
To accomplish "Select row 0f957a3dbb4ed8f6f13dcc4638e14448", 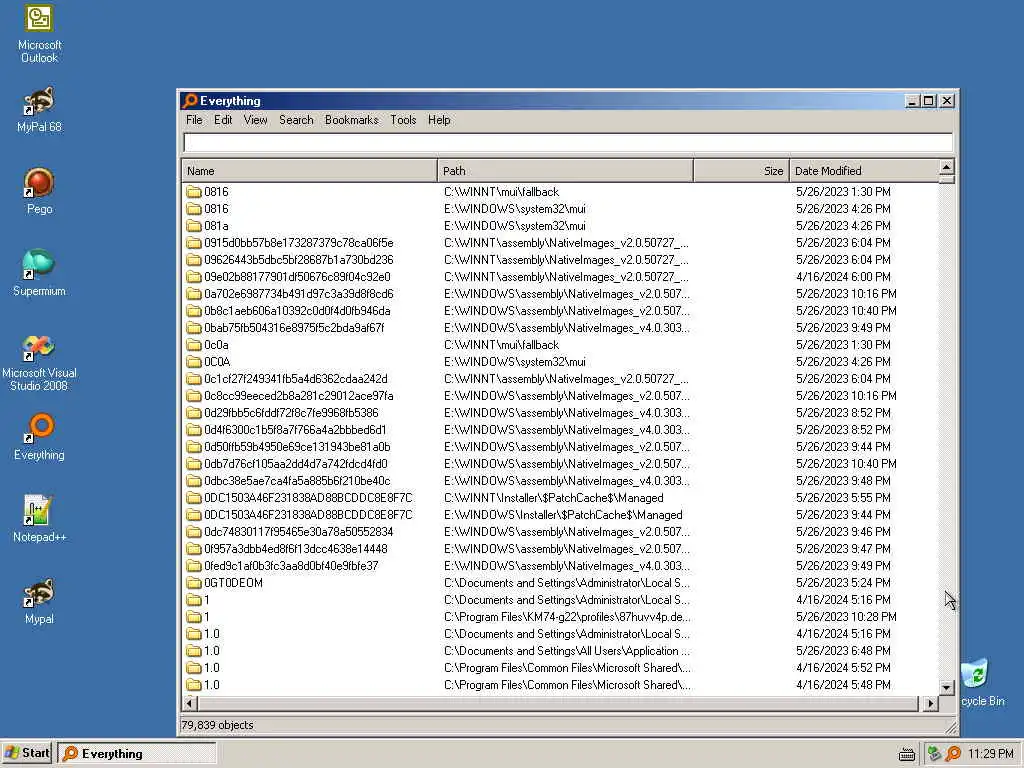I will [560, 549].
